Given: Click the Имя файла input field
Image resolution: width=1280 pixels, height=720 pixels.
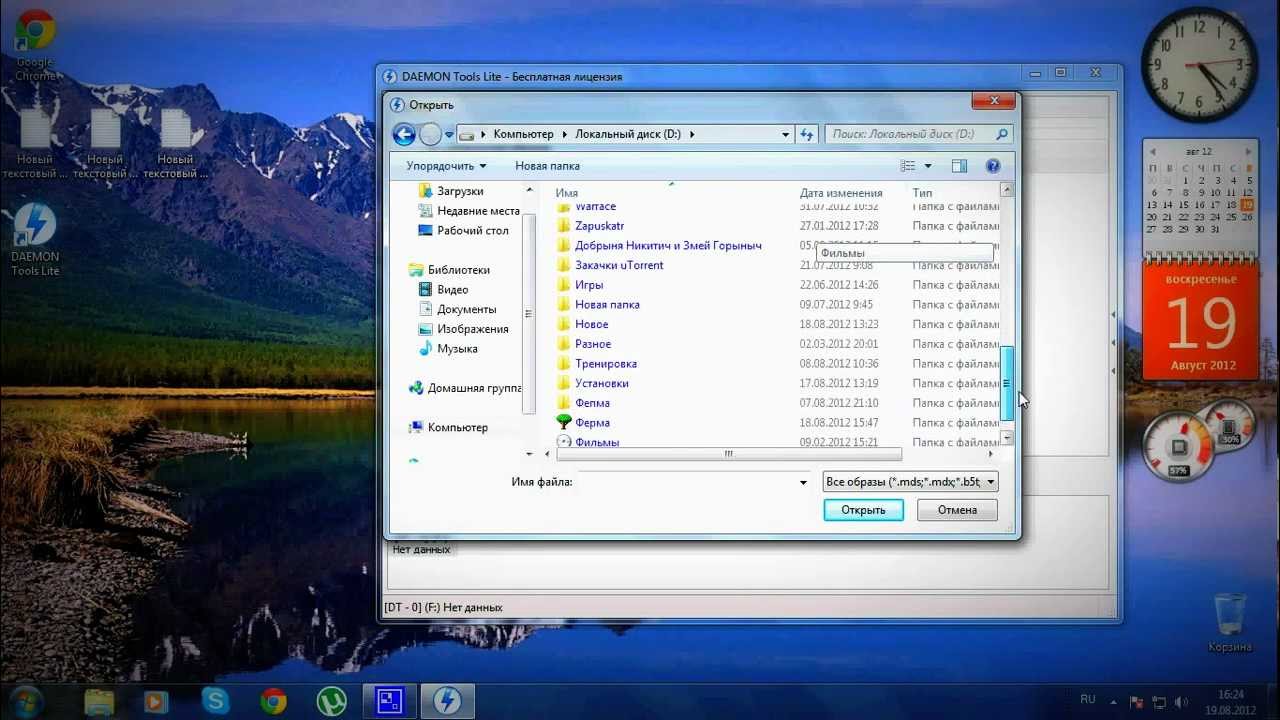Looking at the screenshot, I should click(x=694, y=482).
